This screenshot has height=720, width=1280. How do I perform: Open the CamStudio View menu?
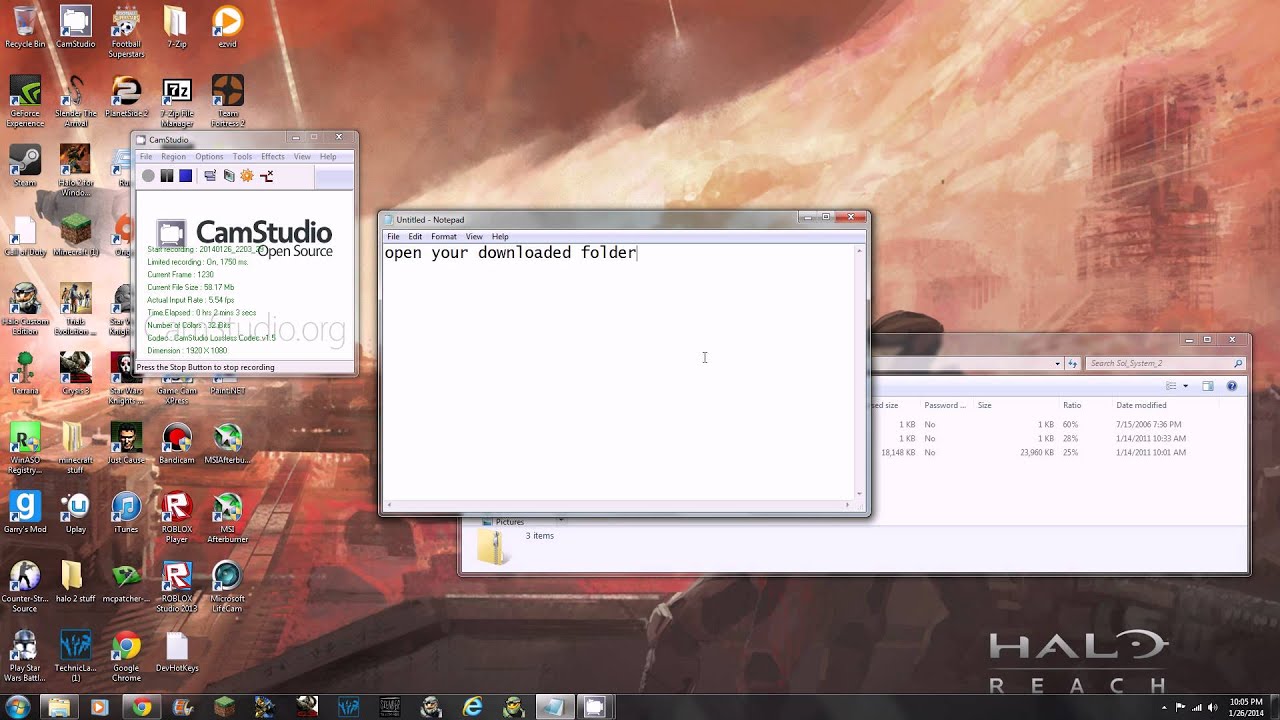[302, 157]
